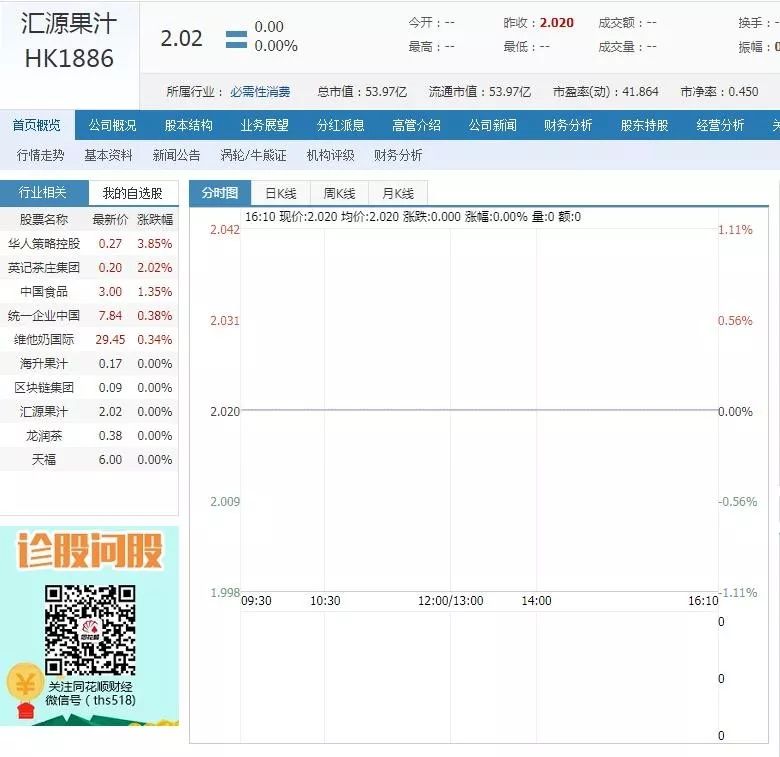Open 海升果汁 stock row
The image size is (780, 757).
[x=89, y=364]
